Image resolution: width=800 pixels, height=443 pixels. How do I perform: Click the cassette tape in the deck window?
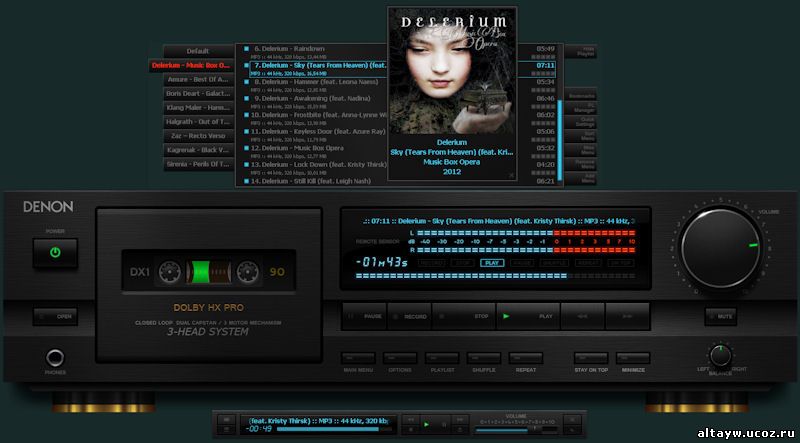(209, 272)
